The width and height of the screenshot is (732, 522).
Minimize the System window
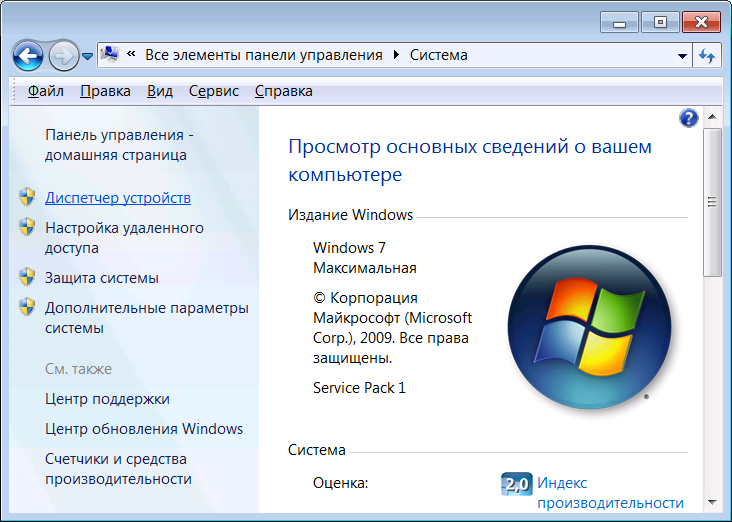pyautogui.click(x=619, y=22)
